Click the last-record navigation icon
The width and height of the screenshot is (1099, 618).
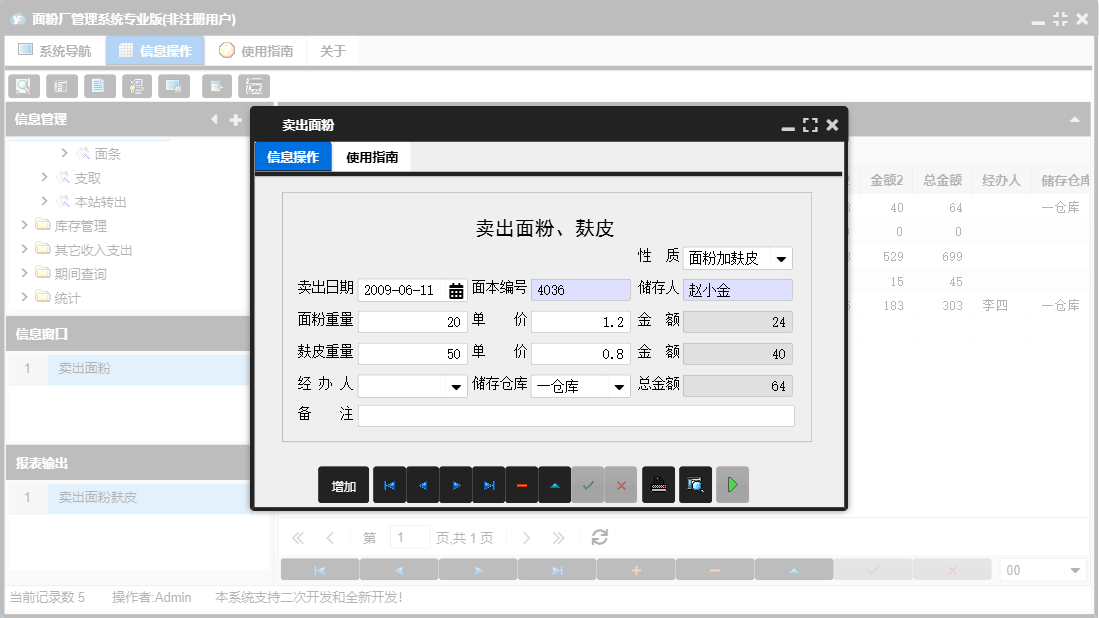click(489, 484)
